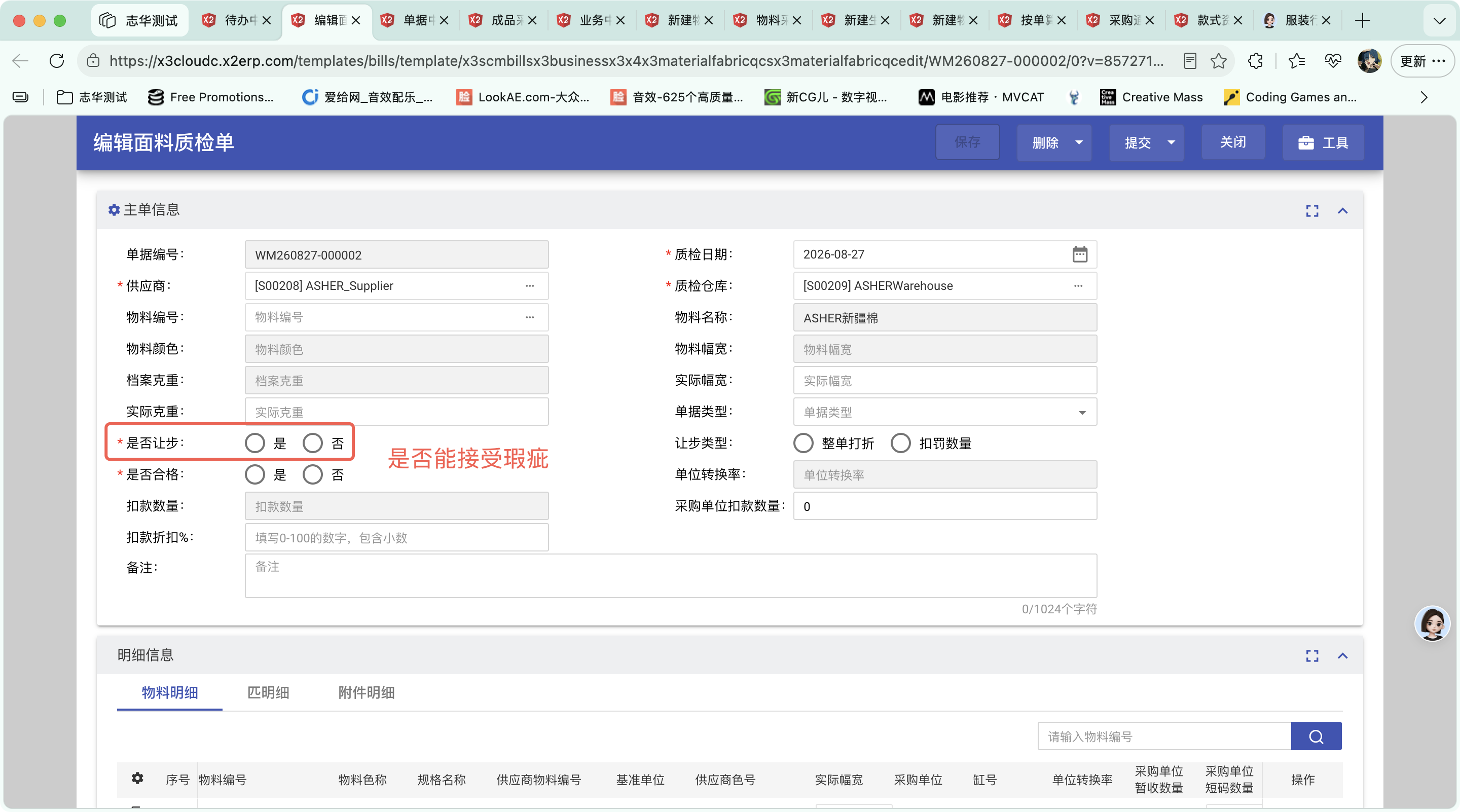Collapse the 明细信息 section chevron
1460x812 pixels.
pyautogui.click(x=1343, y=655)
